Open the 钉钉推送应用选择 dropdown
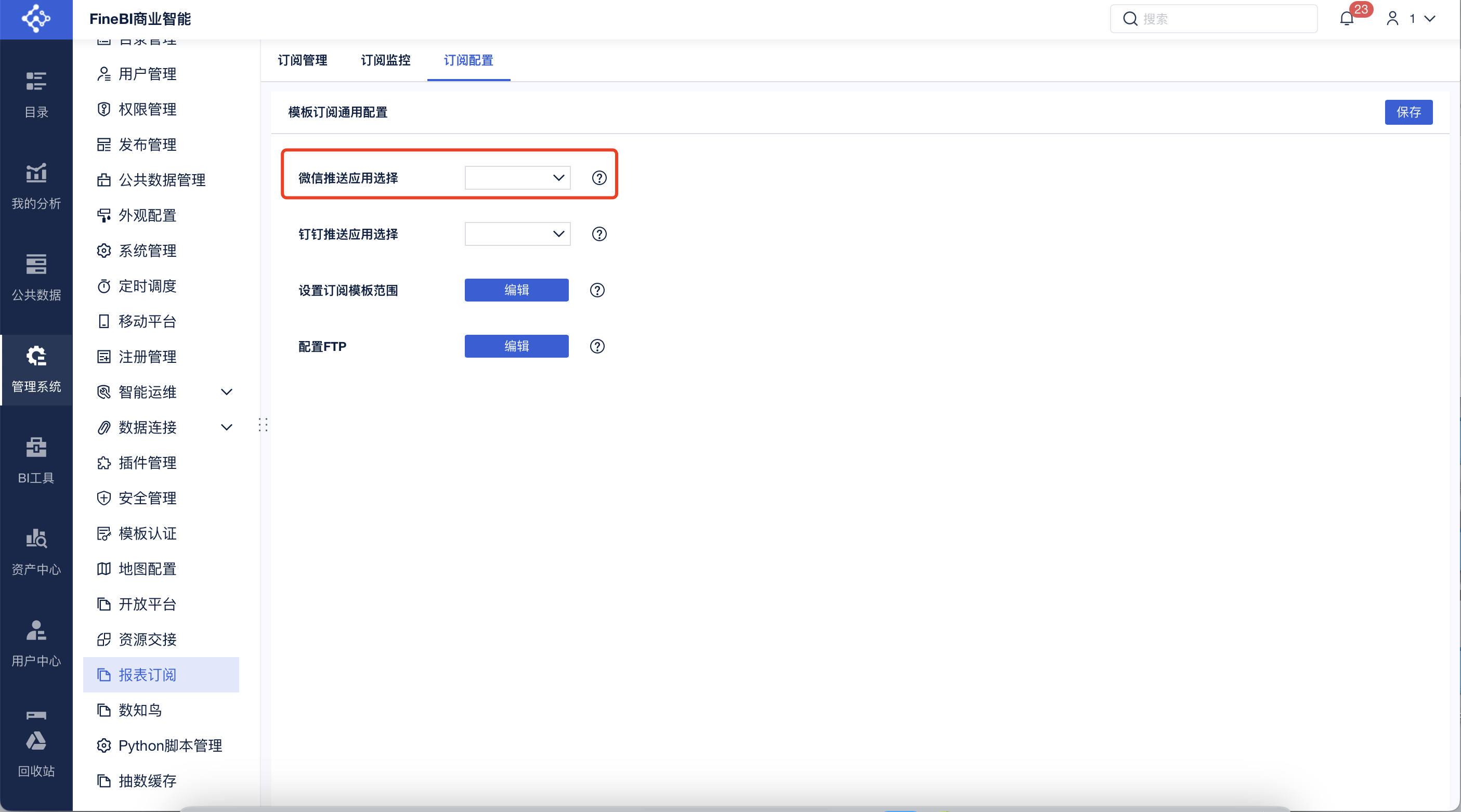Screen dimensions: 1461x812 click(517, 234)
